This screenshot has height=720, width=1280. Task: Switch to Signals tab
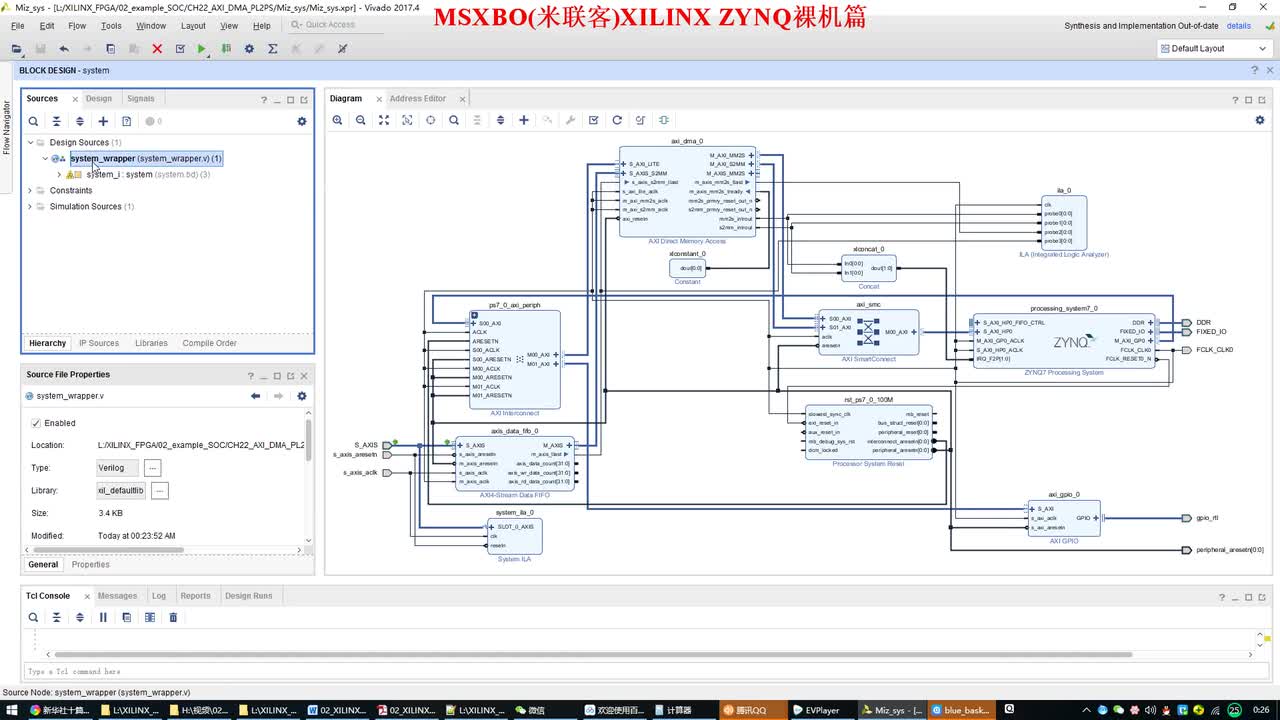[141, 98]
